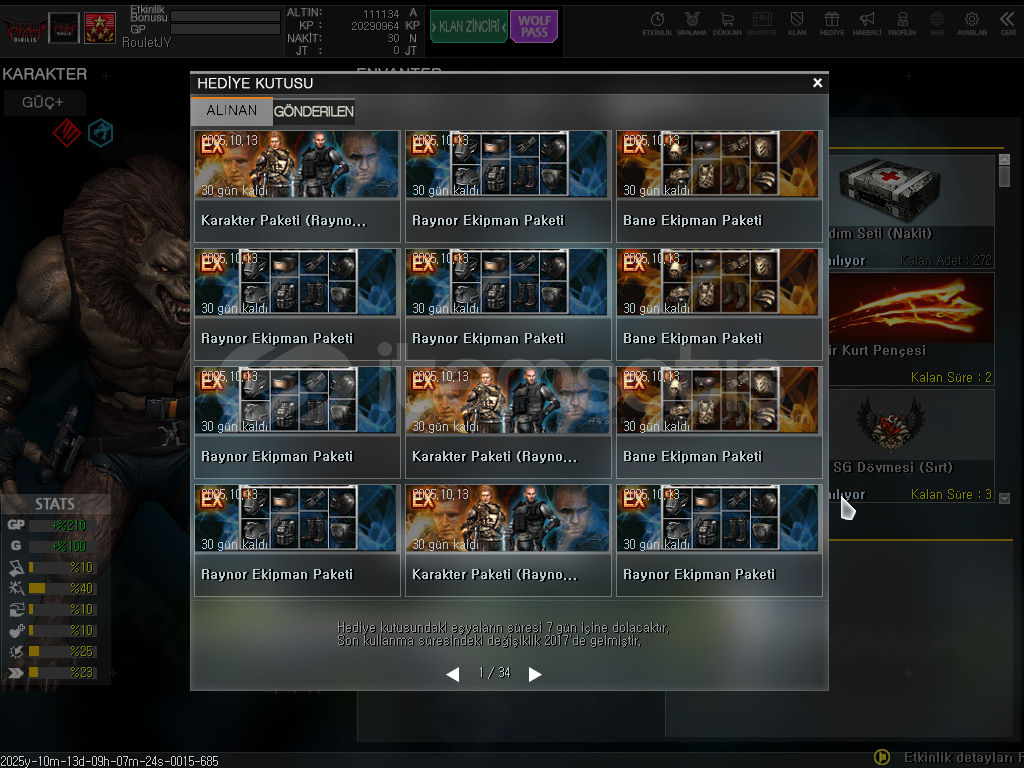Open the Profilim avatar icon
1024x768 pixels.
[902, 23]
